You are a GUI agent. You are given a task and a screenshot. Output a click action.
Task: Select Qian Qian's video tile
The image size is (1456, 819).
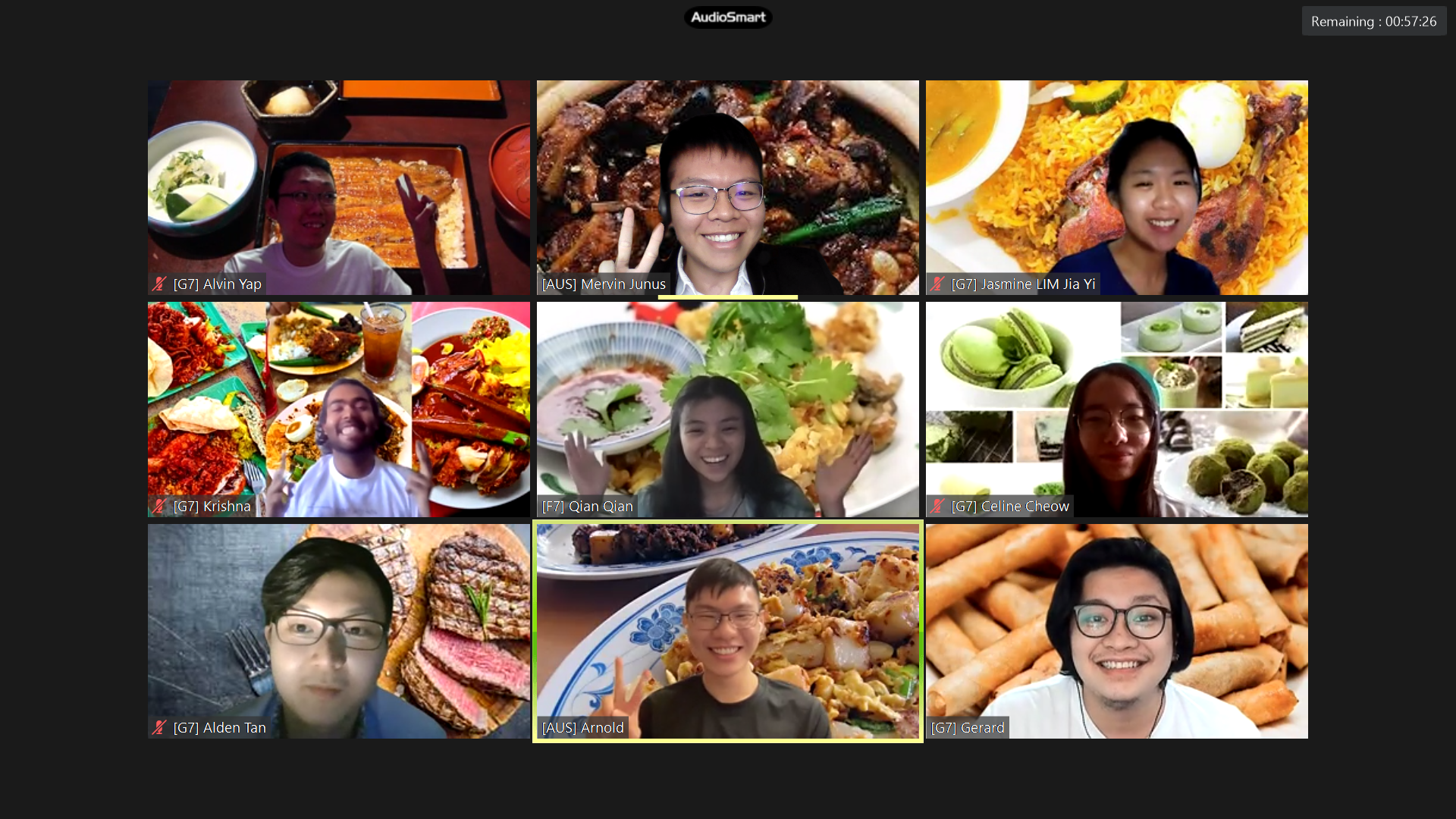point(728,409)
